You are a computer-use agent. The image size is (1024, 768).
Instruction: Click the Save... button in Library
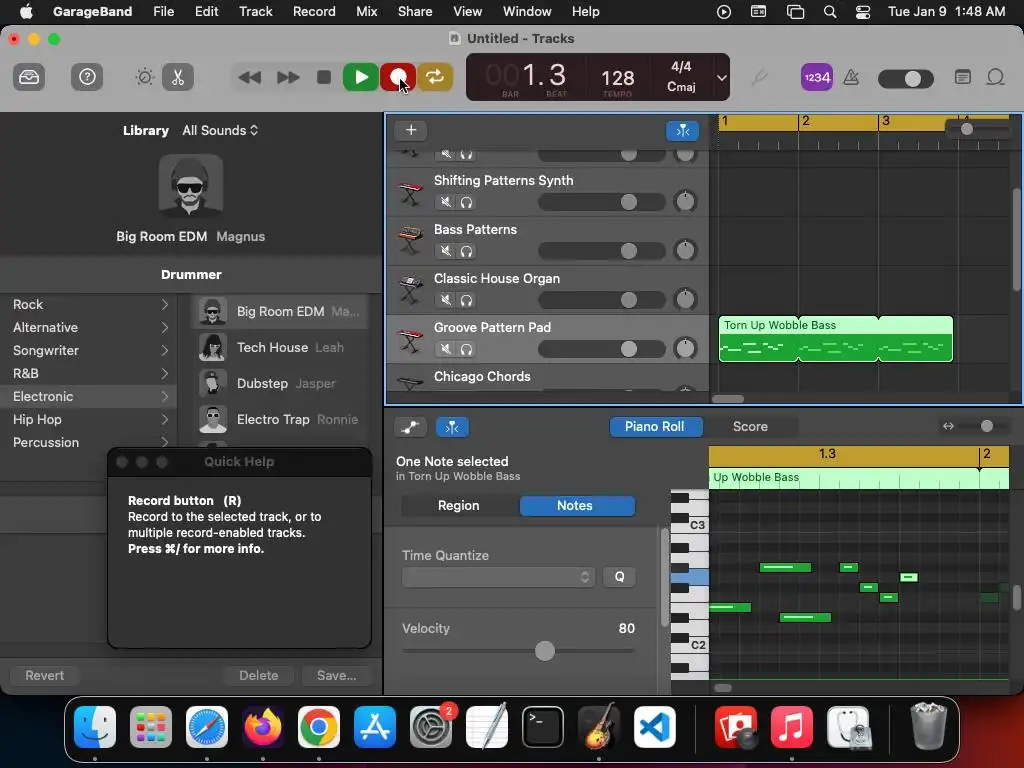pyautogui.click(x=336, y=675)
